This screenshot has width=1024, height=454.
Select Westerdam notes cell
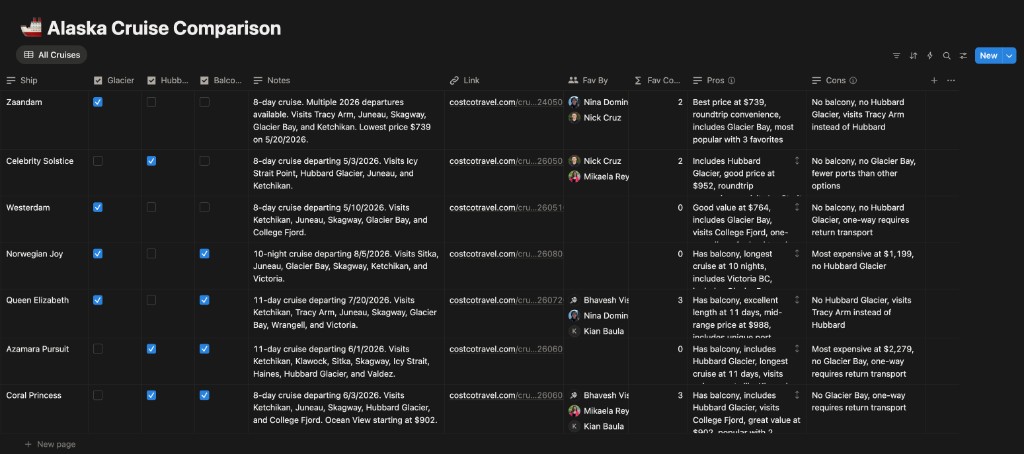coord(346,219)
